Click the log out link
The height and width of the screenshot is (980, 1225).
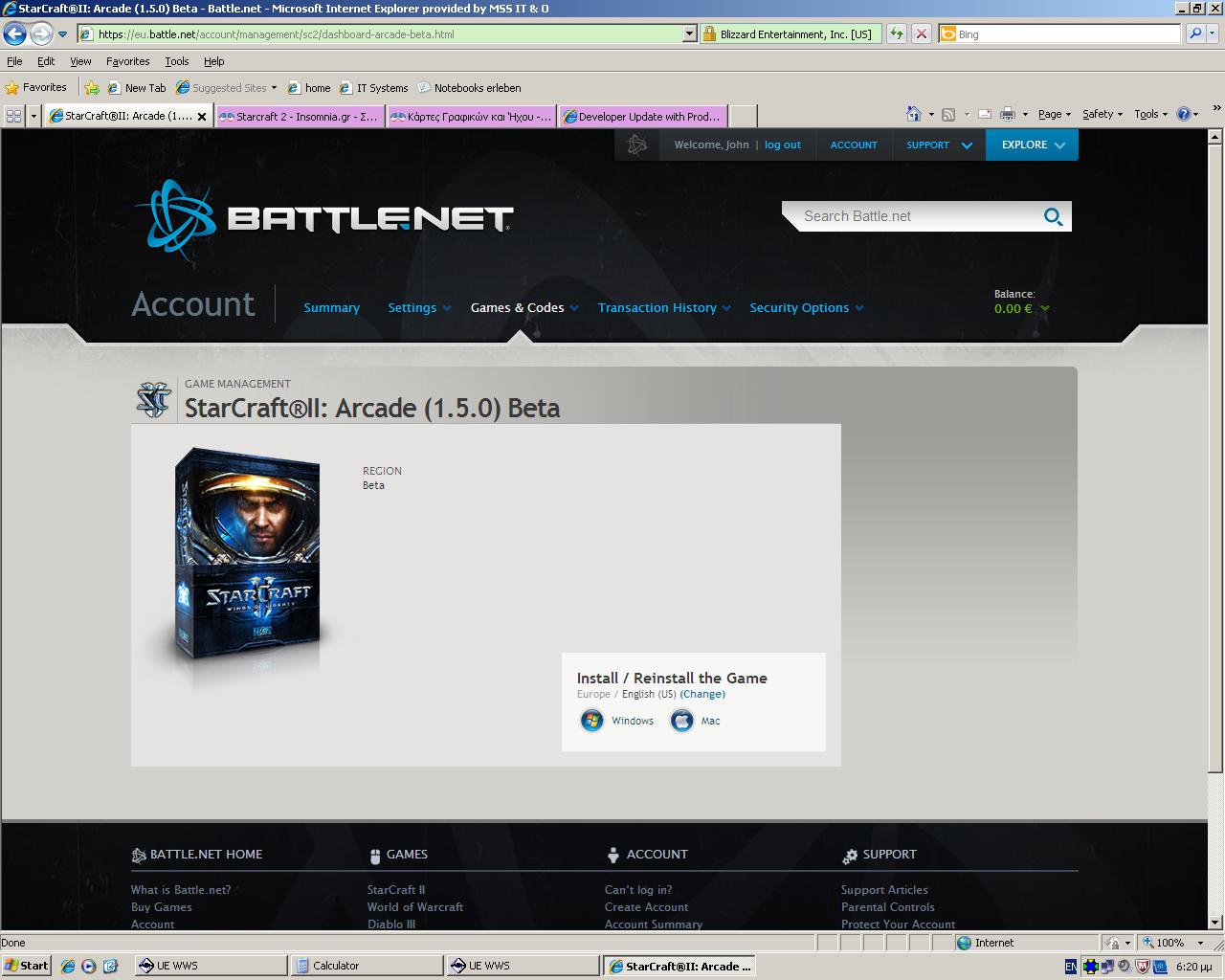783,145
